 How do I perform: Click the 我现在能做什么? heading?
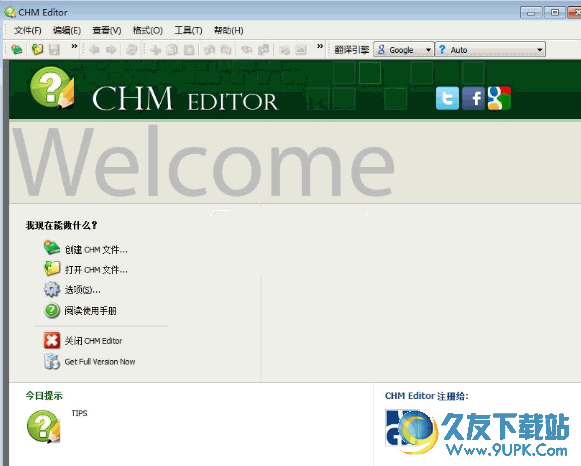[62, 225]
